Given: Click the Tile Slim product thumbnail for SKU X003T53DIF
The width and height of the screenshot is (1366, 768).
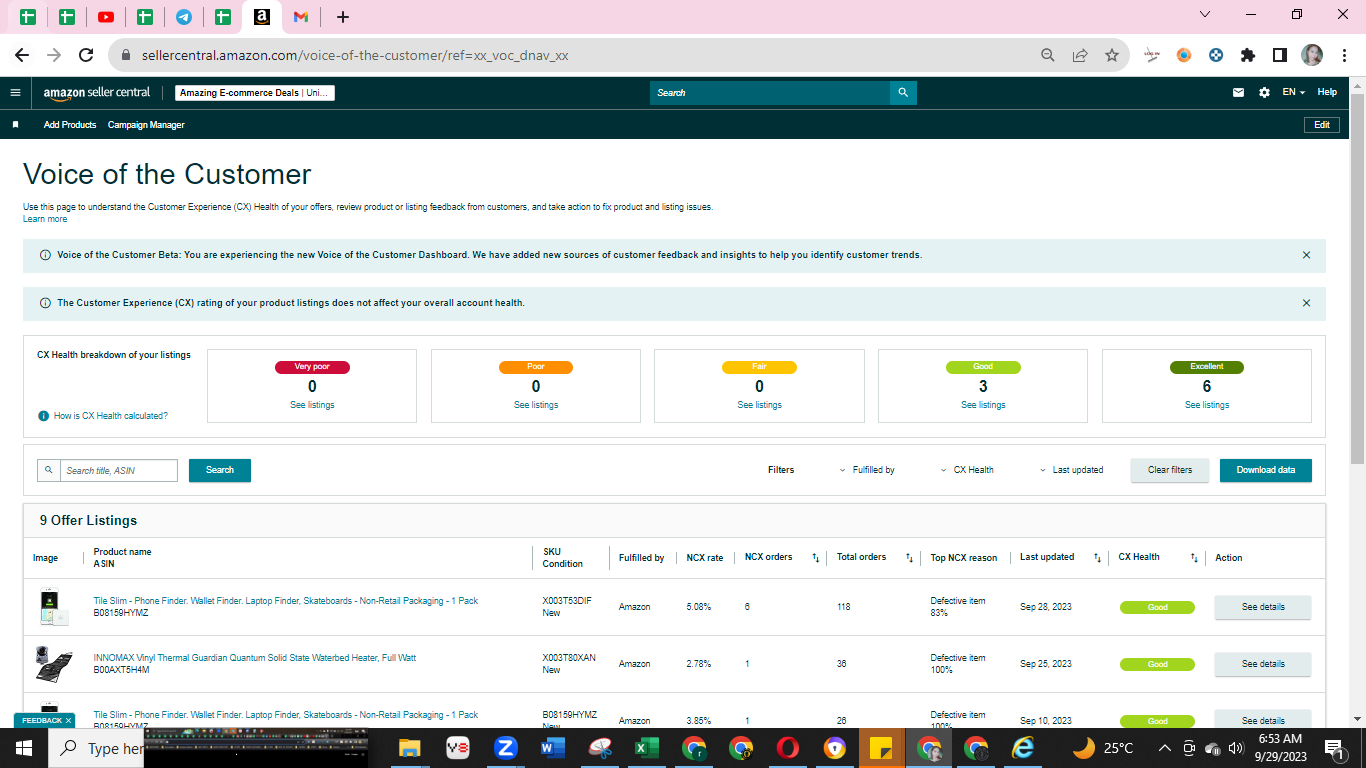Looking at the screenshot, I should tap(52, 607).
